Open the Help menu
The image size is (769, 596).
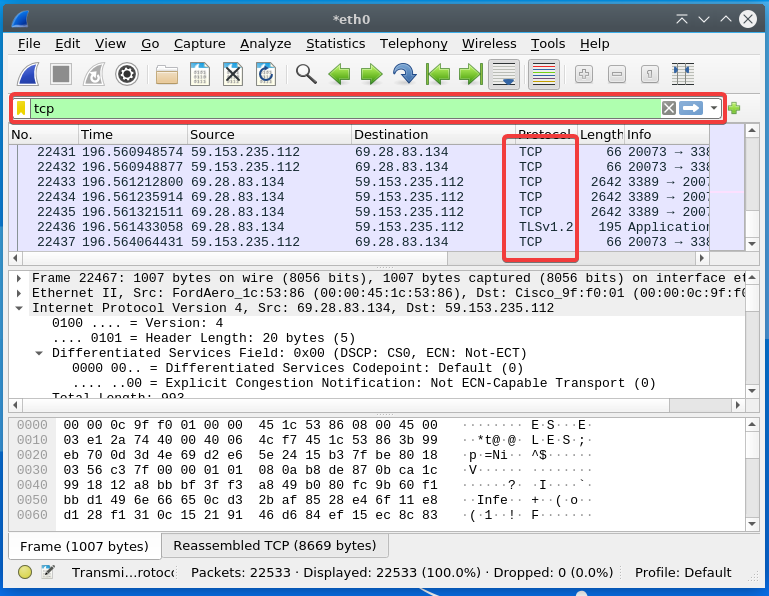pyautogui.click(x=594, y=44)
